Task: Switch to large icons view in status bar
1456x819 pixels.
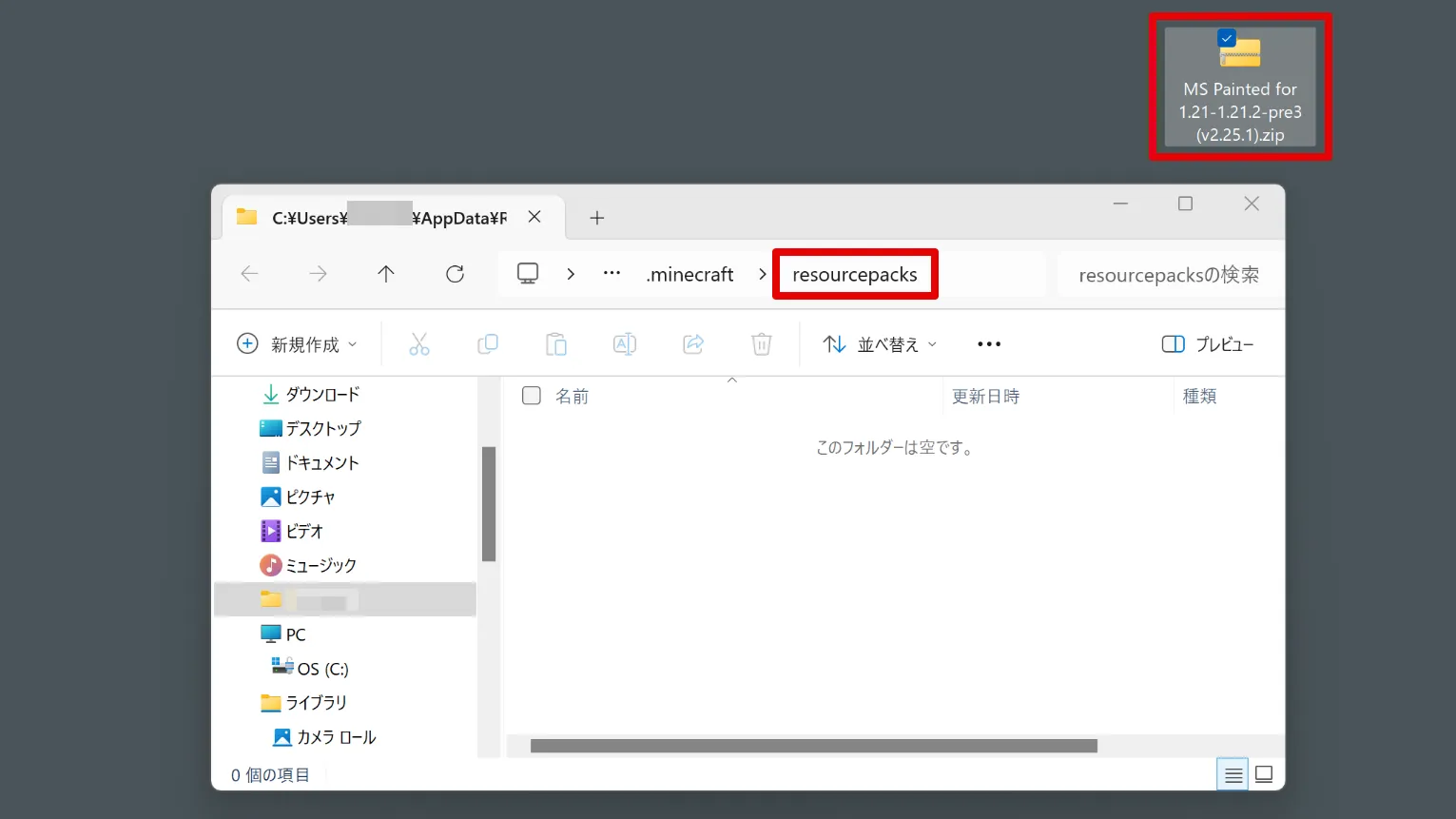Action: tap(1264, 774)
